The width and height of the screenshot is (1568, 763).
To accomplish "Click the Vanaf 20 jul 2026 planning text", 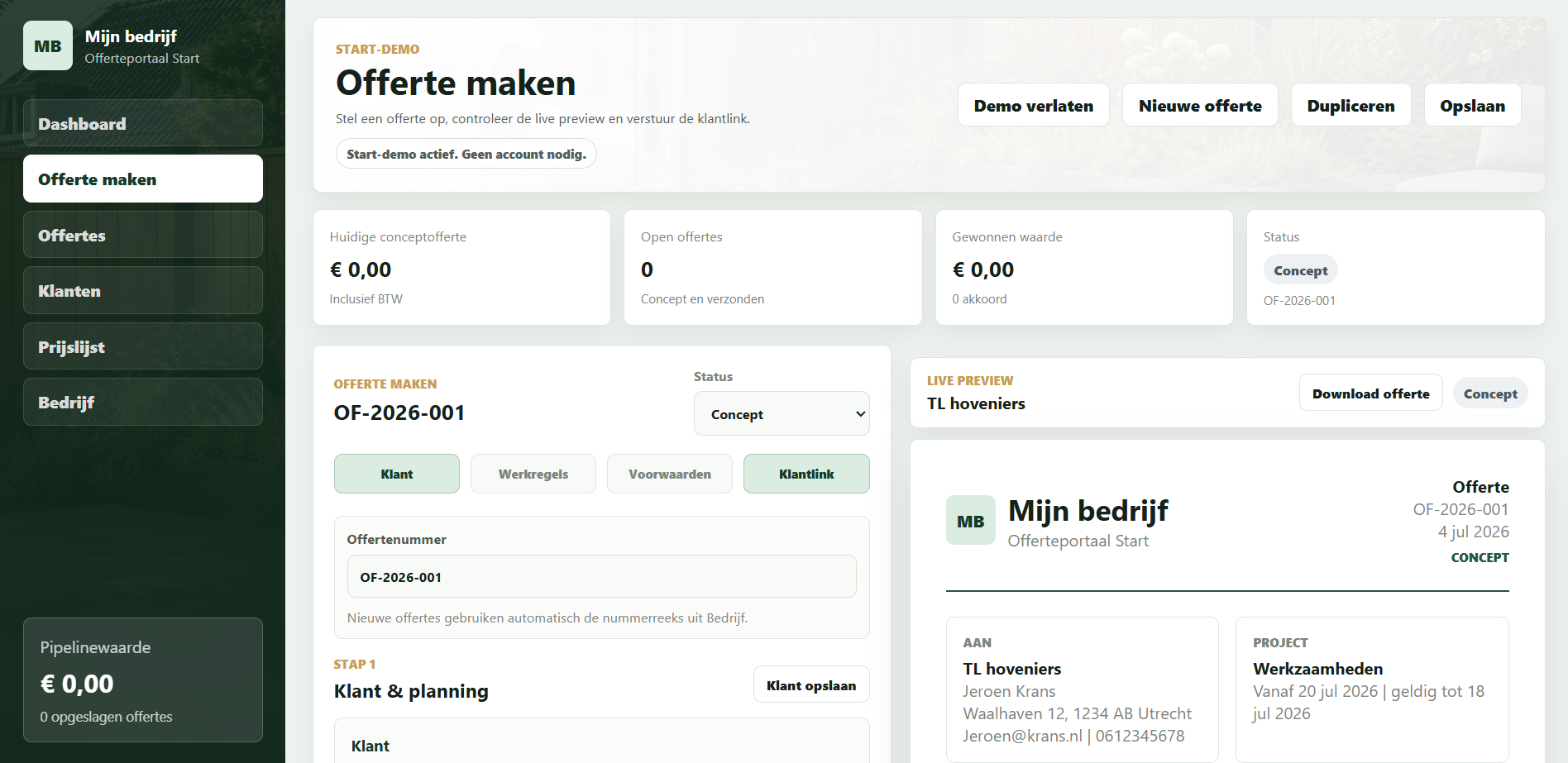I will [x=1369, y=702].
